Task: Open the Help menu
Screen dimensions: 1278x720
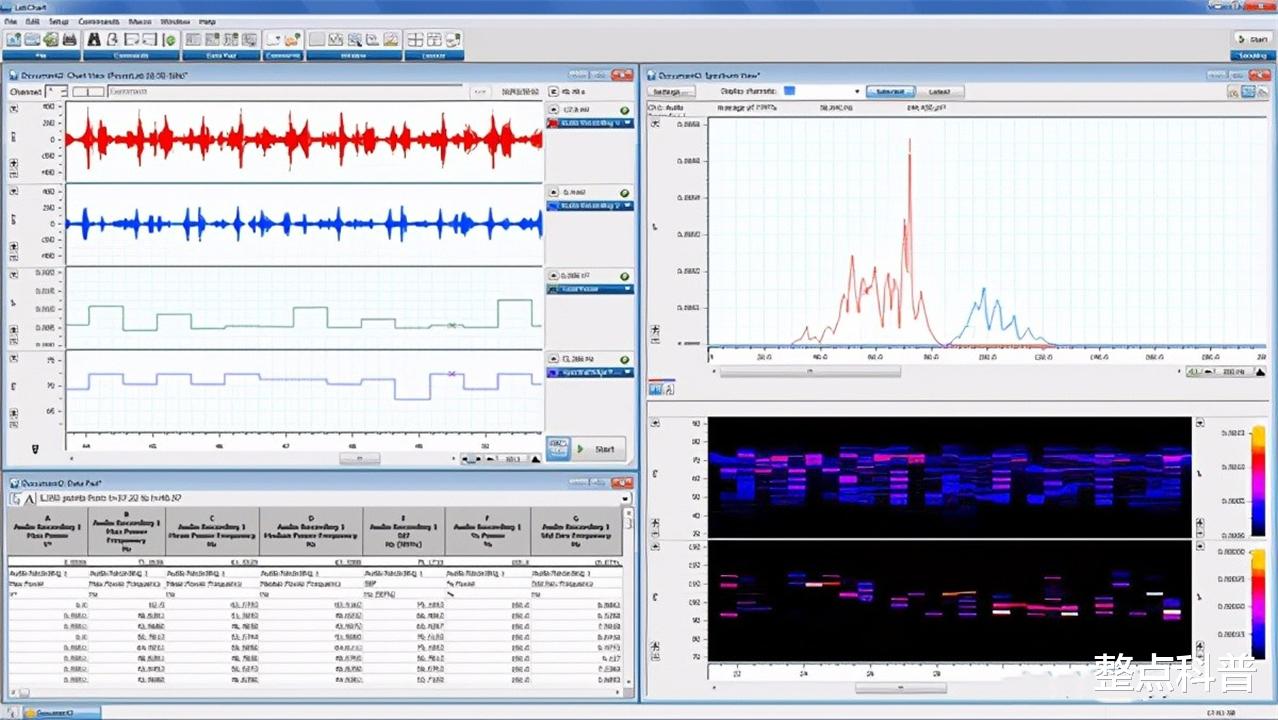Action: pos(207,21)
